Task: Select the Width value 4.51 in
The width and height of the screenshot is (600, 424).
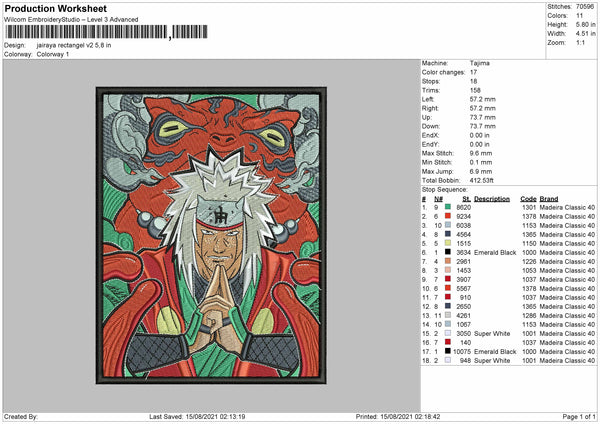Action: 585,34
